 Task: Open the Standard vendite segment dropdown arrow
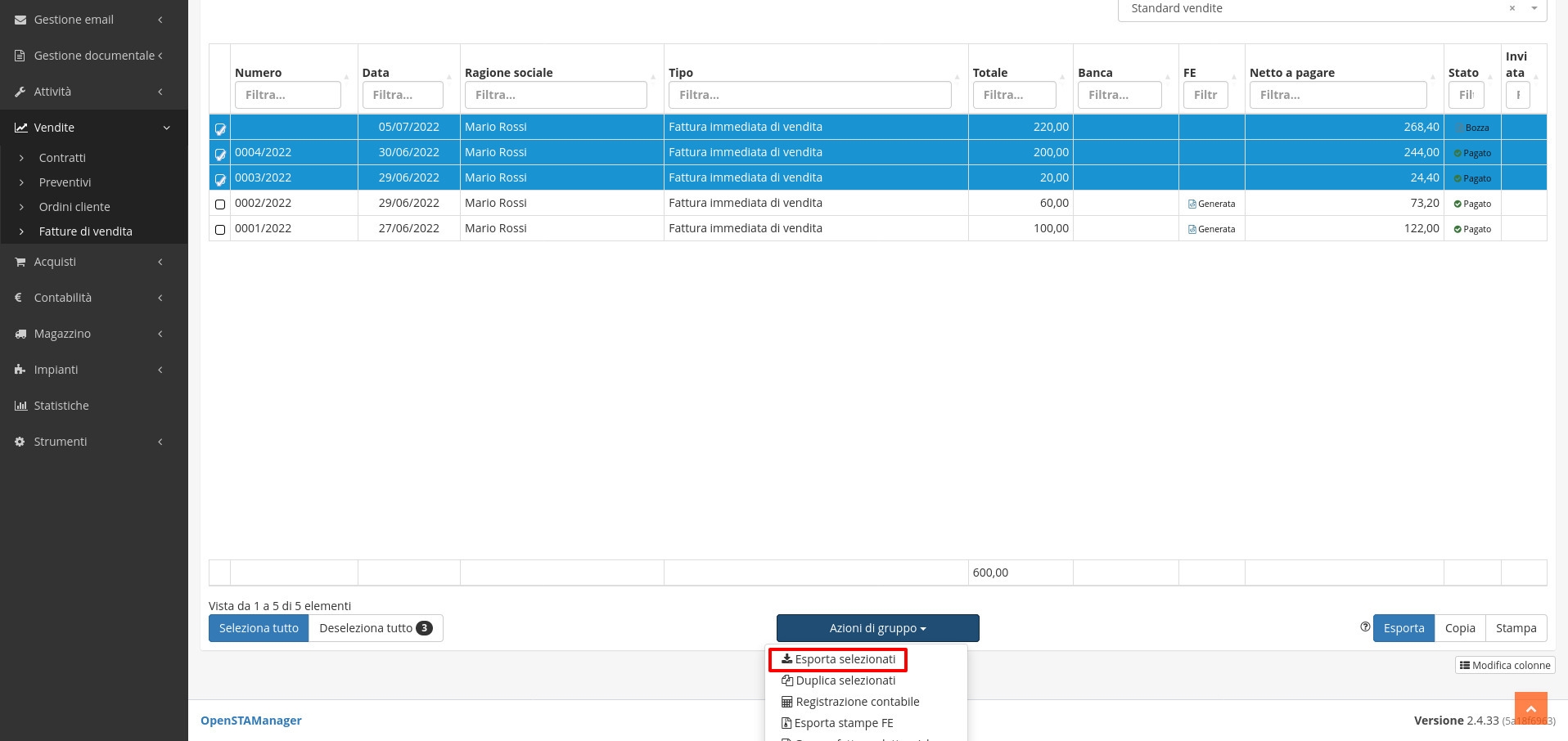1534,8
